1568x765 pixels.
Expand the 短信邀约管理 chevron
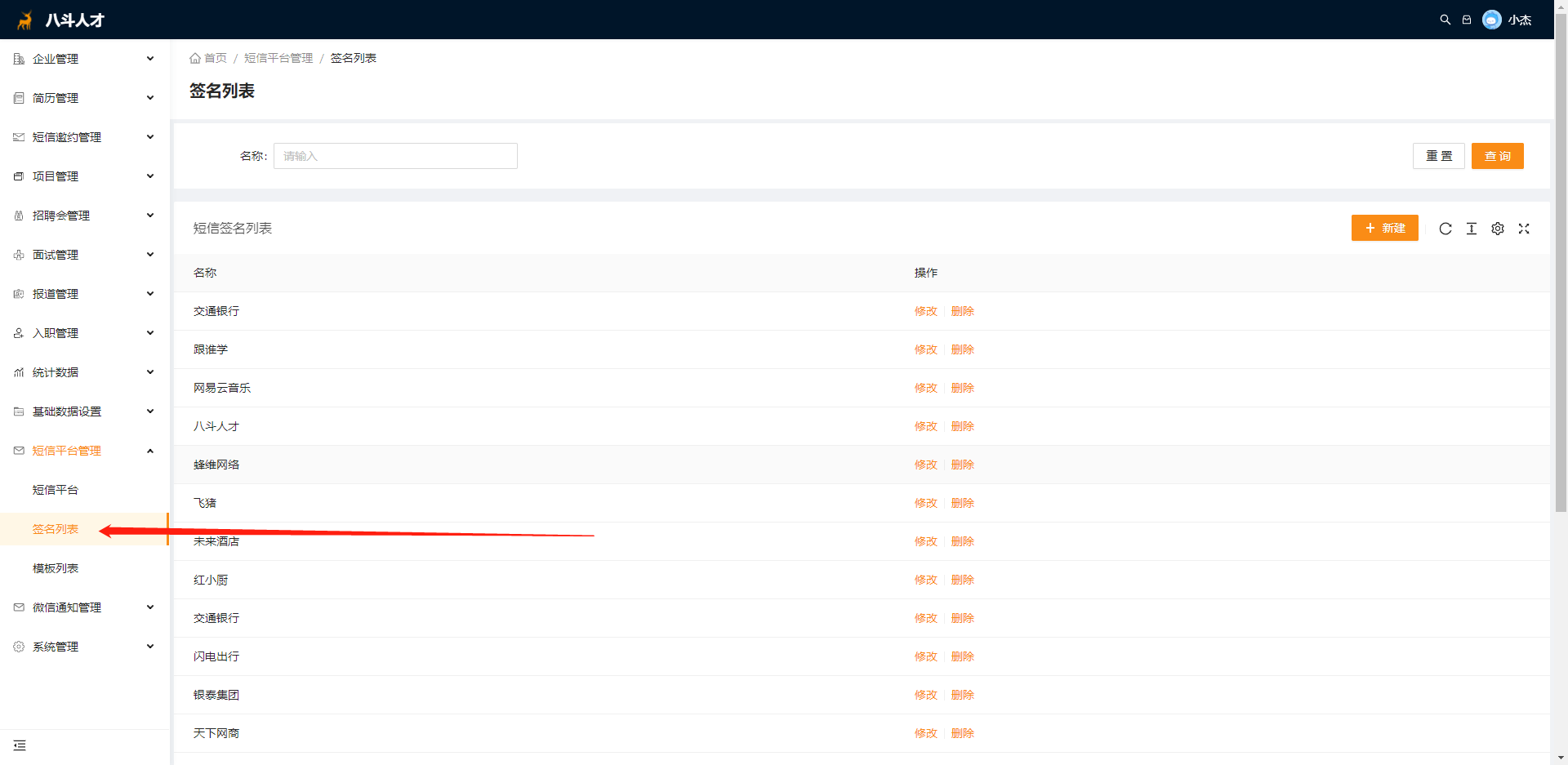point(150,136)
